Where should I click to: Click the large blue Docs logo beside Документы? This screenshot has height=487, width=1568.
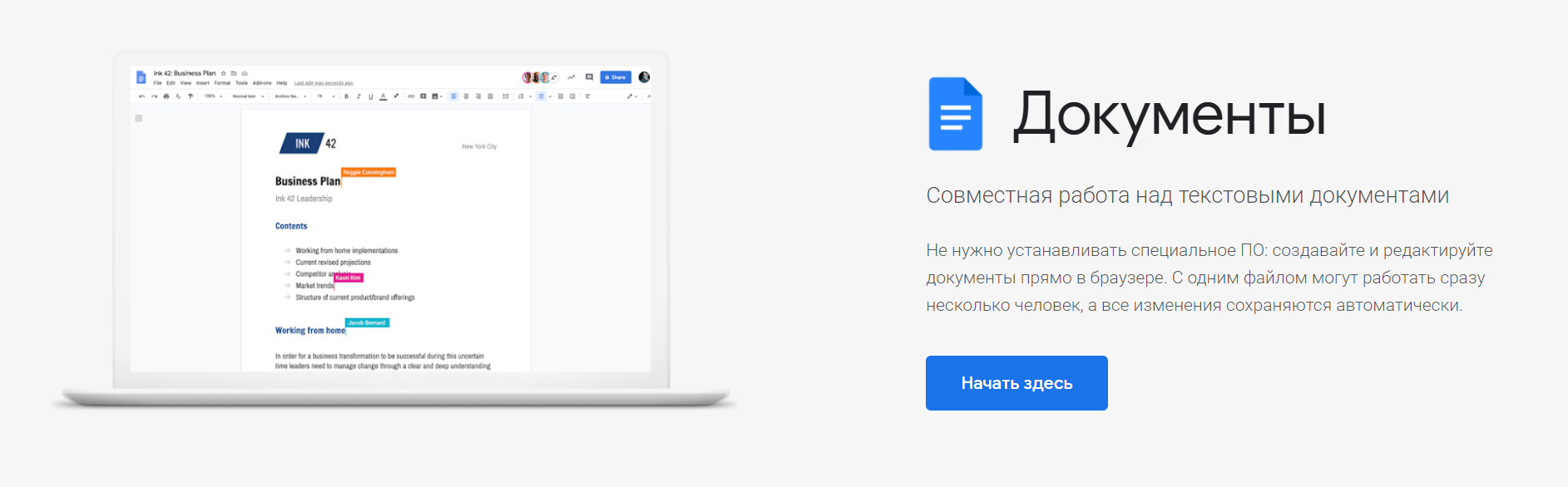coord(956,114)
